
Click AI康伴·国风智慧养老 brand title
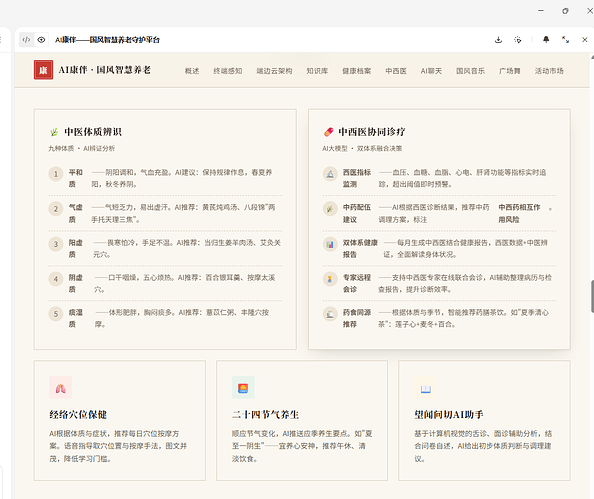(105, 70)
